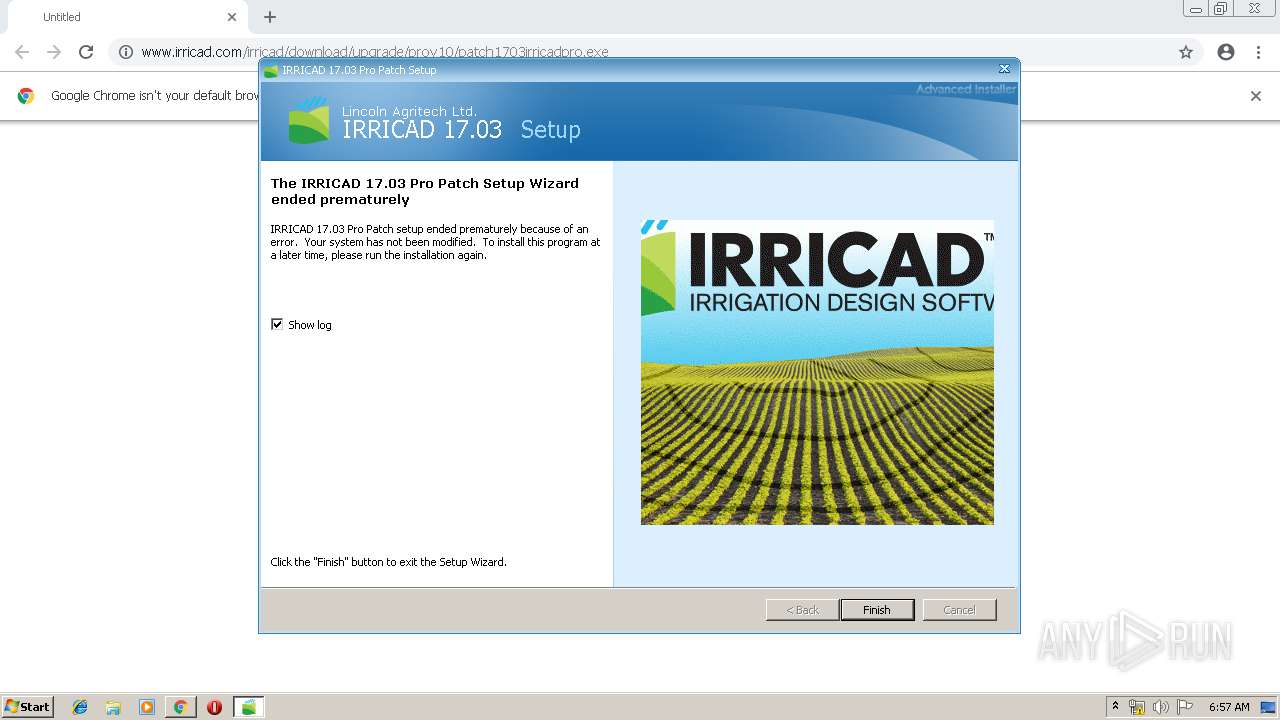This screenshot has width=1280, height=720.
Task: Open Windows Media Player from taskbar
Action: (147, 707)
